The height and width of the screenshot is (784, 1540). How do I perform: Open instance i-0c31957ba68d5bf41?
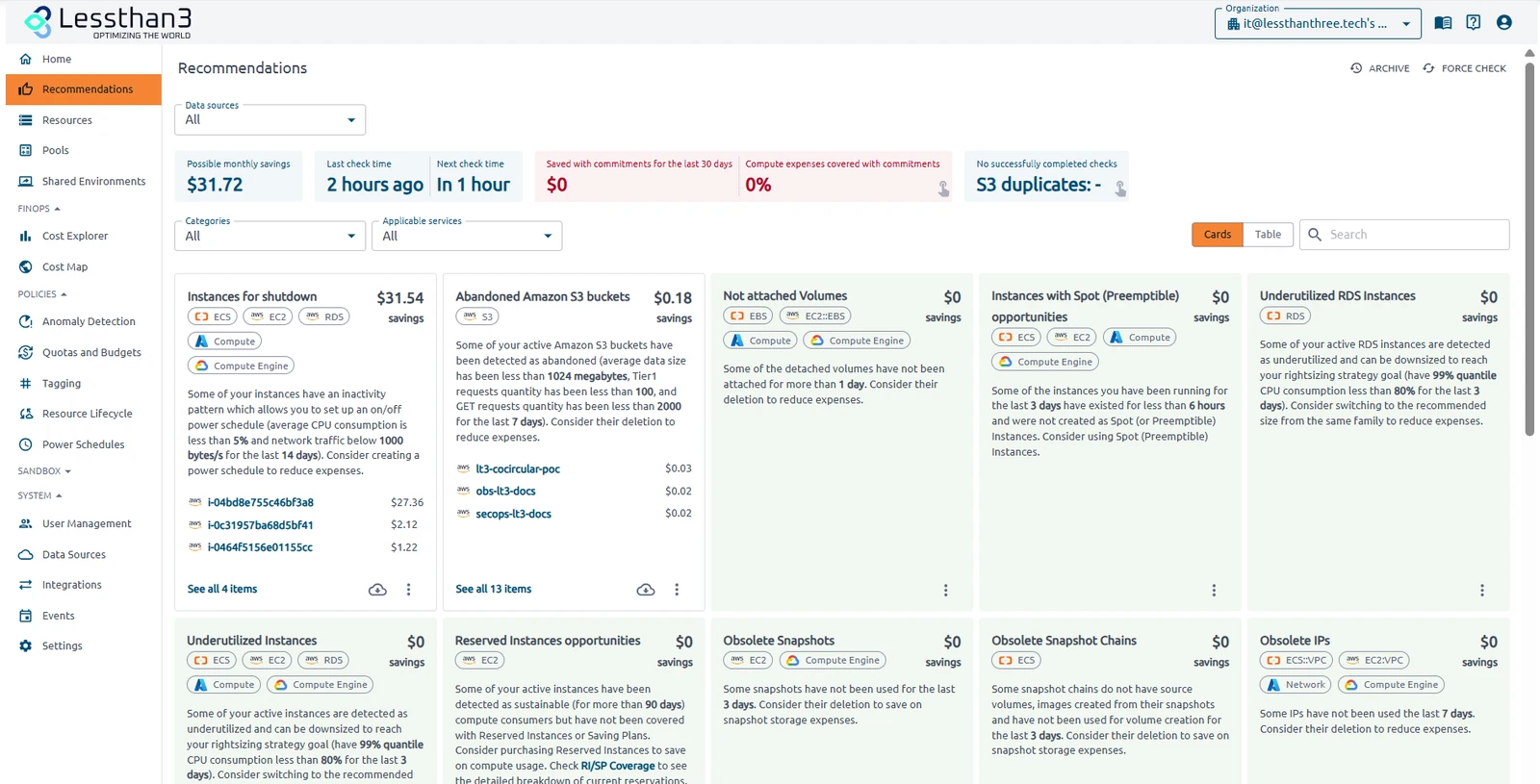point(260,525)
